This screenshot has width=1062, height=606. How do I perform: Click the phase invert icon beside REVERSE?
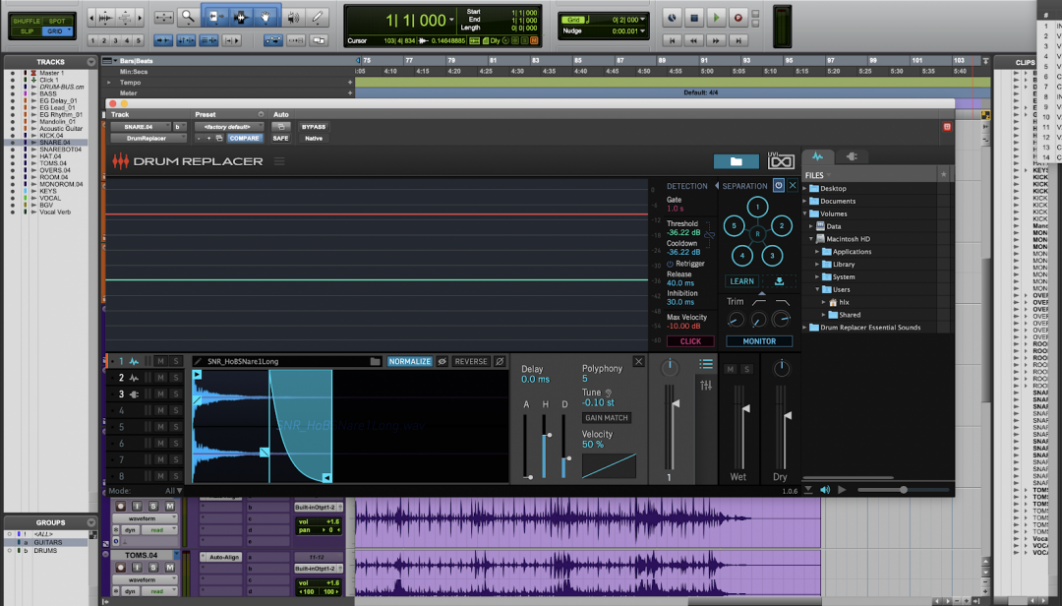point(500,362)
